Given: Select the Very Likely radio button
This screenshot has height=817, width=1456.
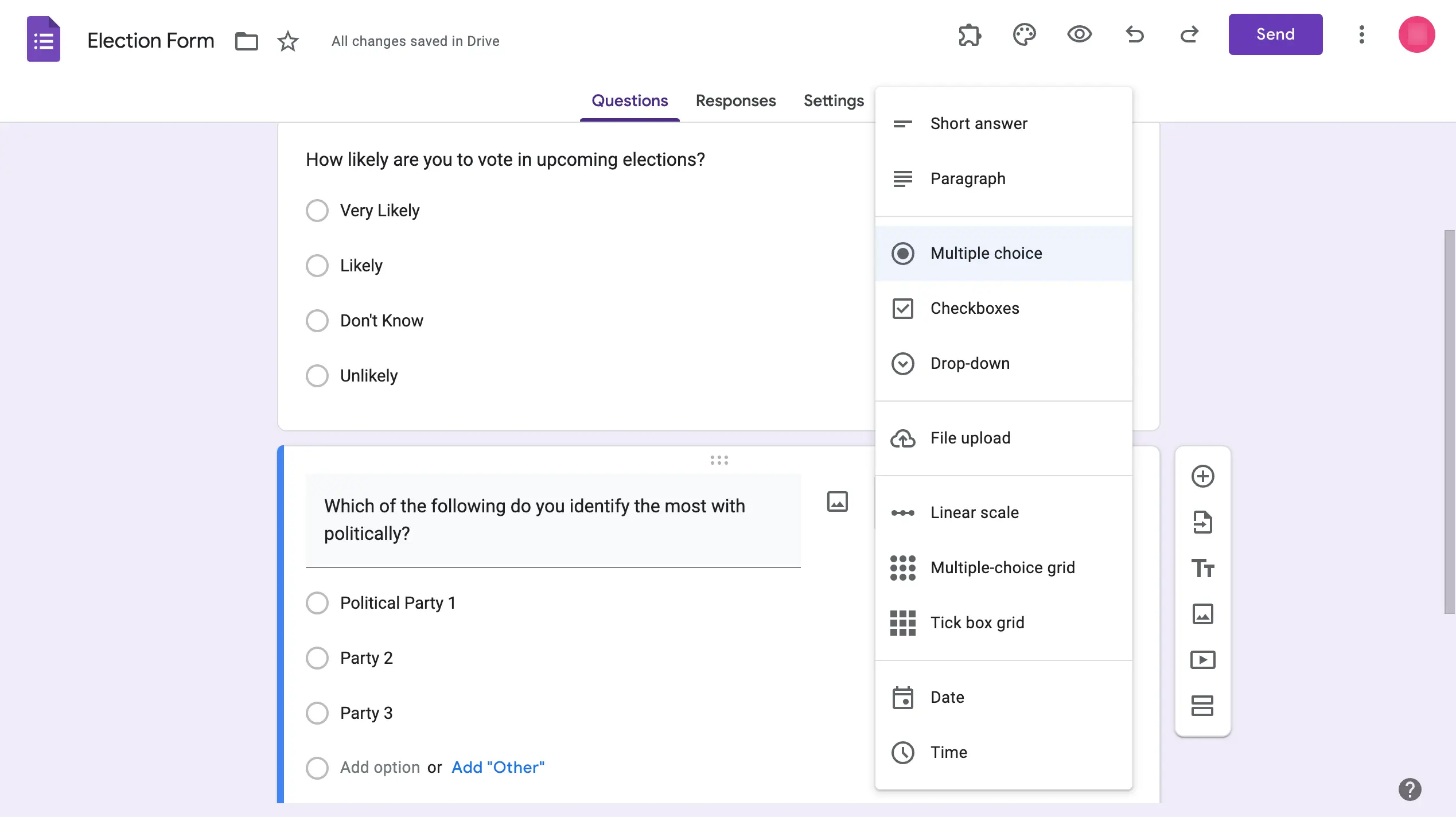Looking at the screenshot, I should tap(317, 210).
